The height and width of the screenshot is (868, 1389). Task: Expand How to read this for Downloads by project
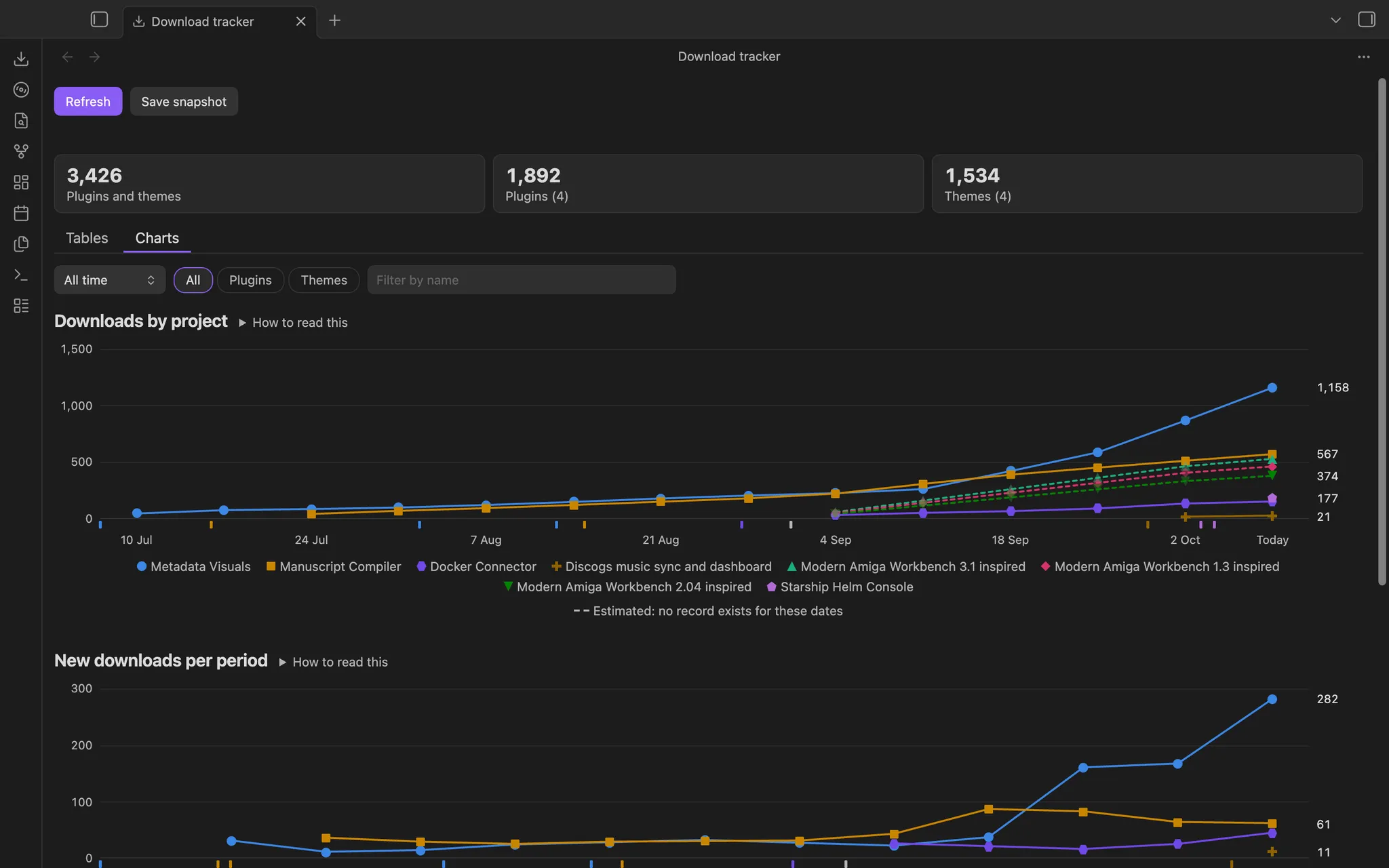(293, 323)
